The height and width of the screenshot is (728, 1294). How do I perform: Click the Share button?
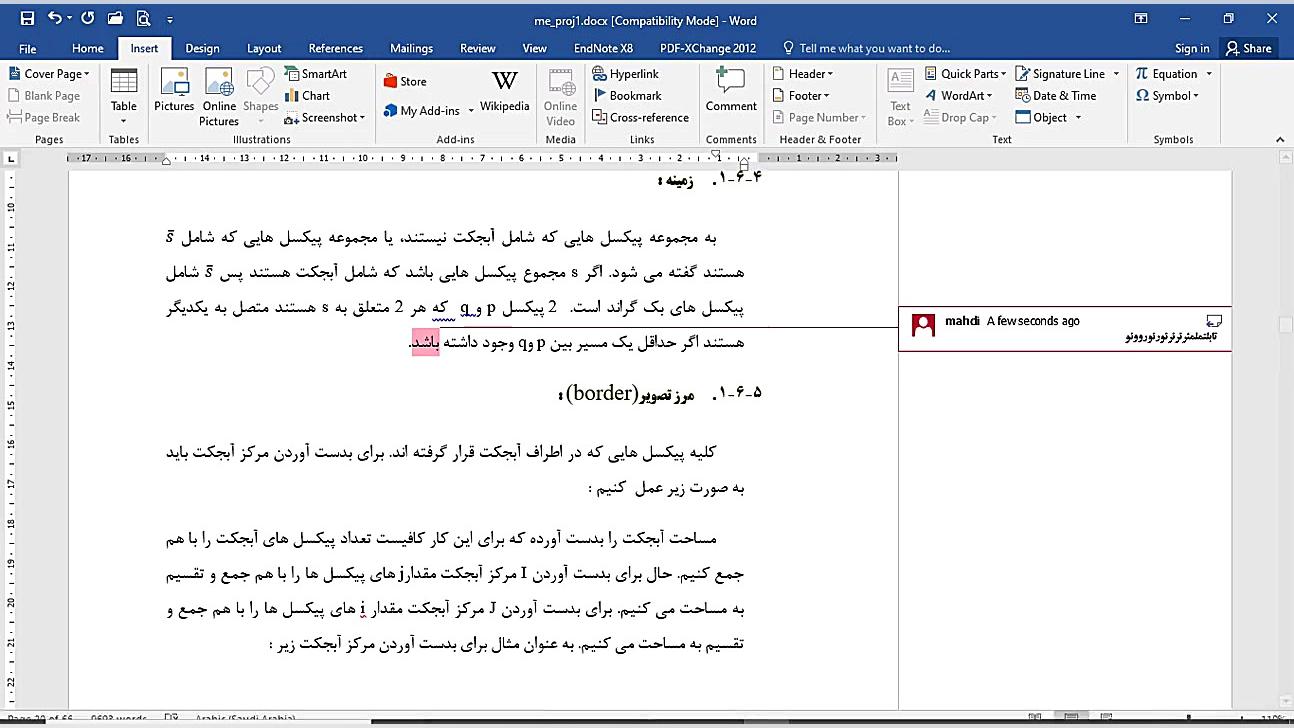[x=1247, y=47]
